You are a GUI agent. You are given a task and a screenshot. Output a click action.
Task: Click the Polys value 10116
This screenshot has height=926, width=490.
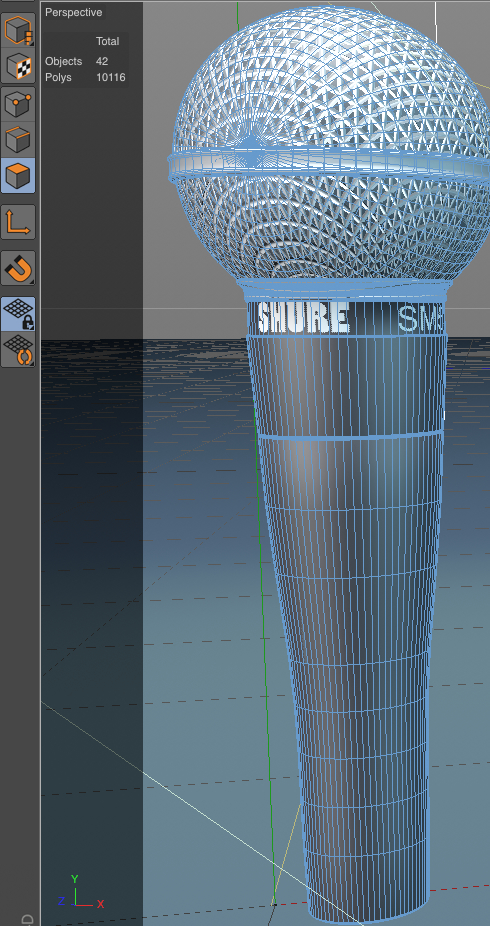point(111,77)
